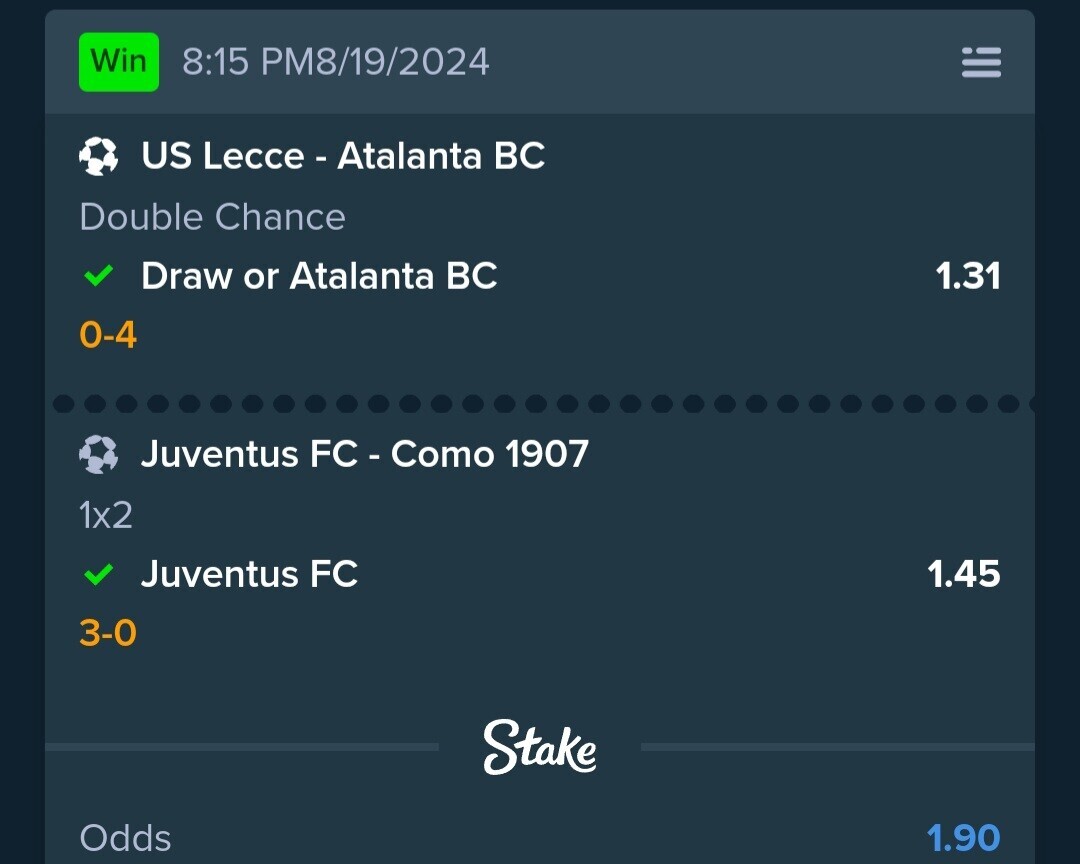
Task: Tap the 0-4 final score
Action: point(108,335)
